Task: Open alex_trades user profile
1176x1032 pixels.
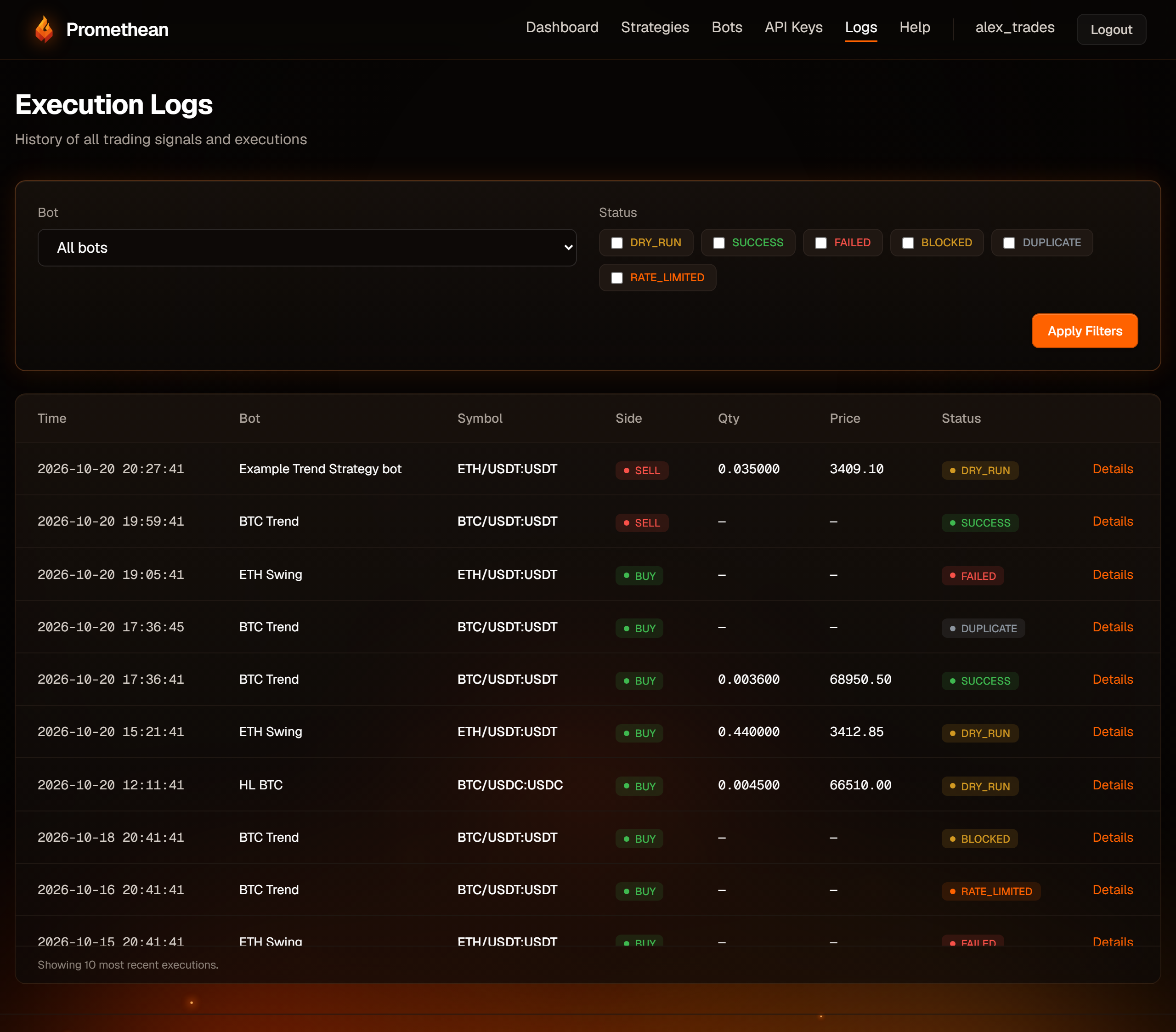Action: [1015, 28]
